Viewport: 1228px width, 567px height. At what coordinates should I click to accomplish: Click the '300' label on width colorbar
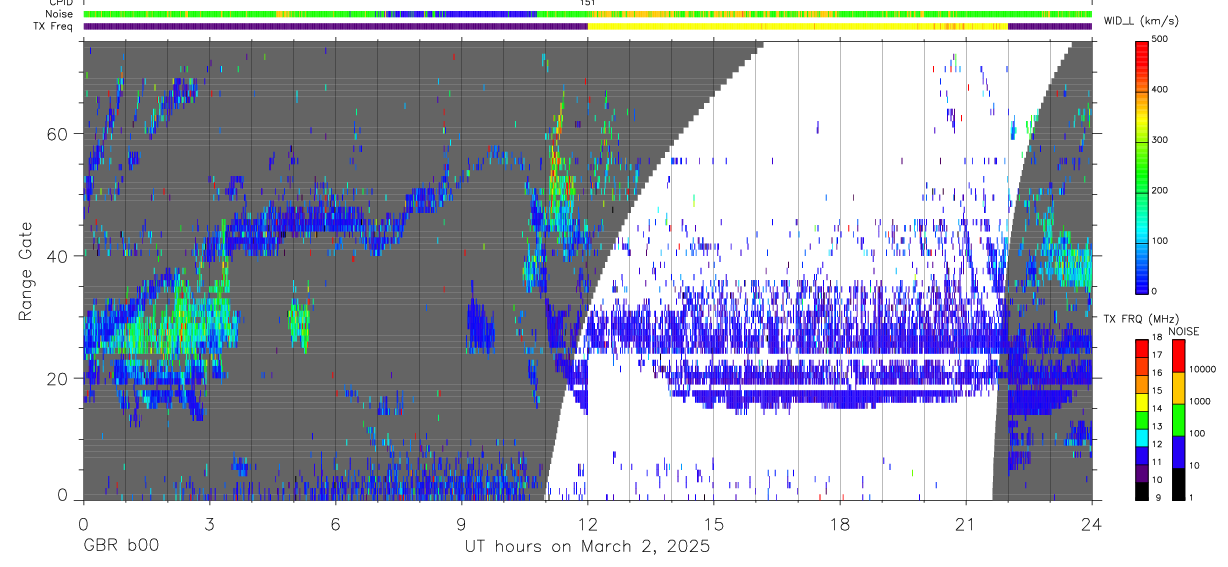(1161, 140)
